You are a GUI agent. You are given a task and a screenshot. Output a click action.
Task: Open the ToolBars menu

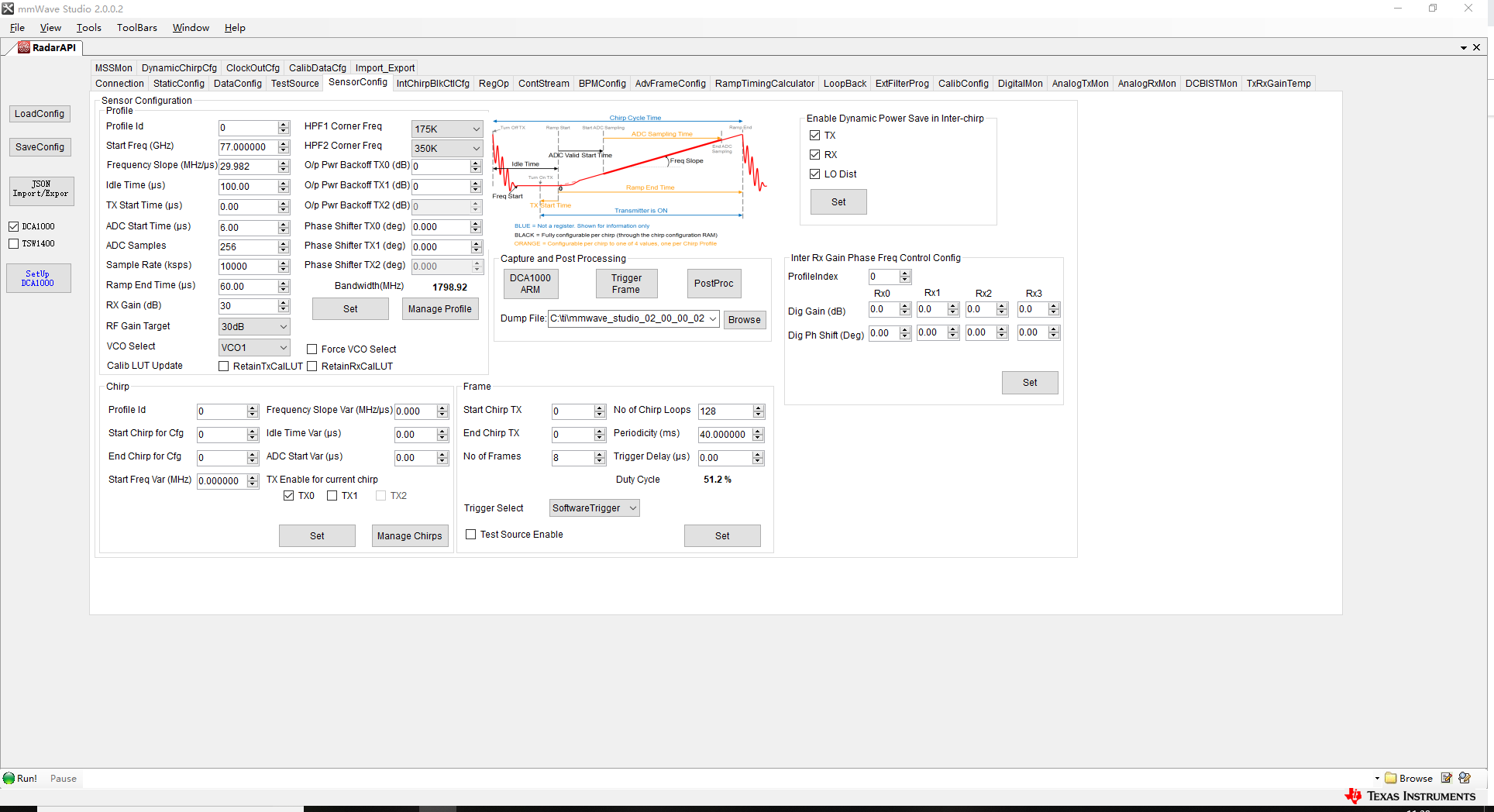click(136, 28)
